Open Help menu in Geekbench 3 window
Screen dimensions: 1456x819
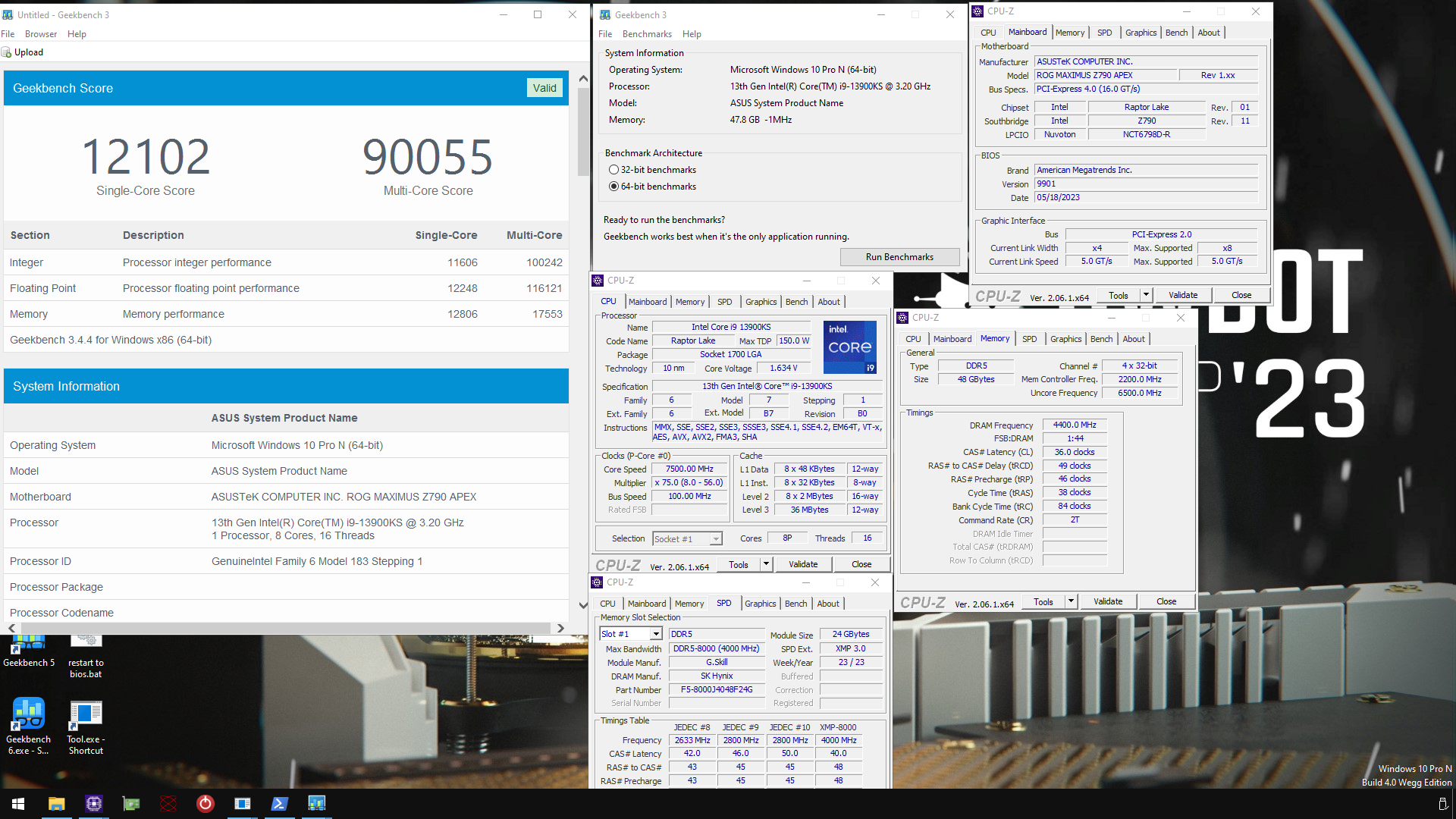pos(692,34)
